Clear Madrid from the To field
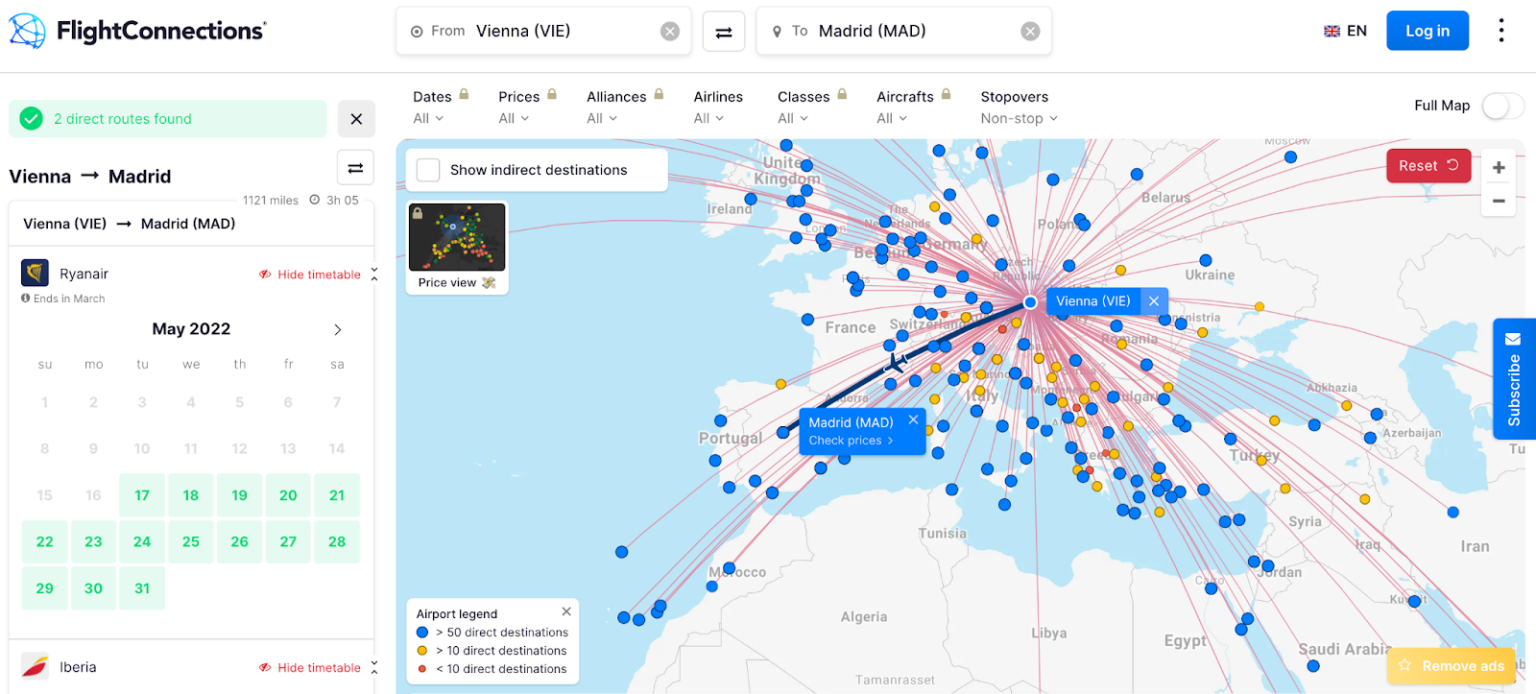Screen dimensions: 1536x694 point(1029,30)
